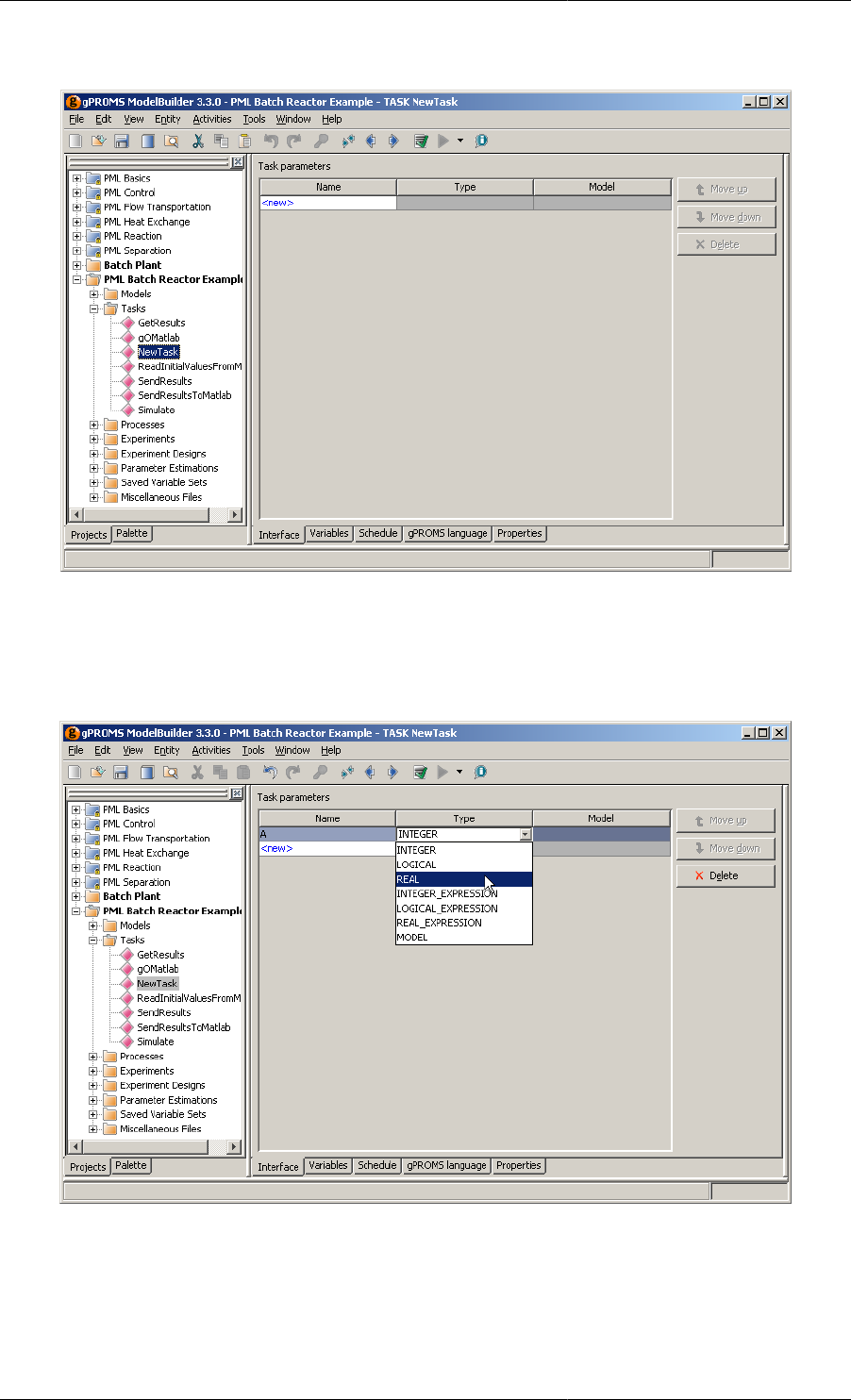Click the <new> name cell in the upper window

(x=328, y=203)
